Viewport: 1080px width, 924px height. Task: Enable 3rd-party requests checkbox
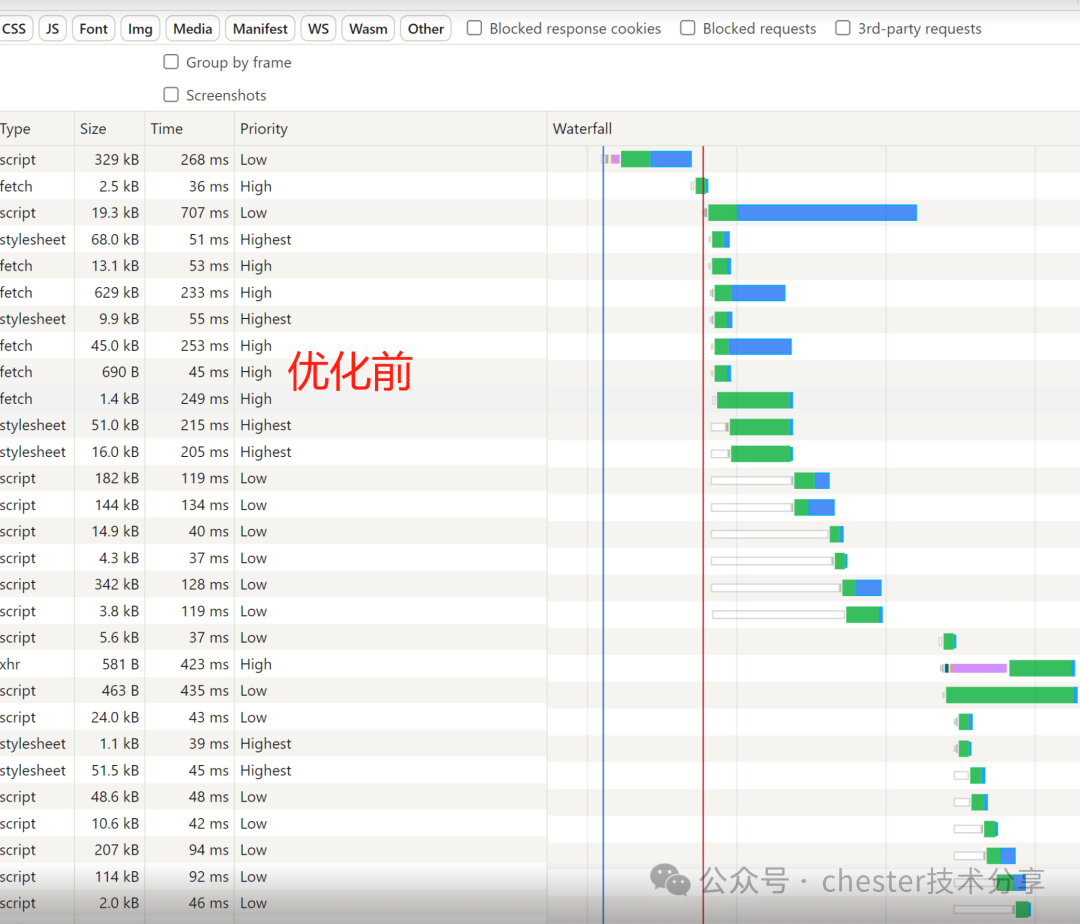click(x=842, y=28)
